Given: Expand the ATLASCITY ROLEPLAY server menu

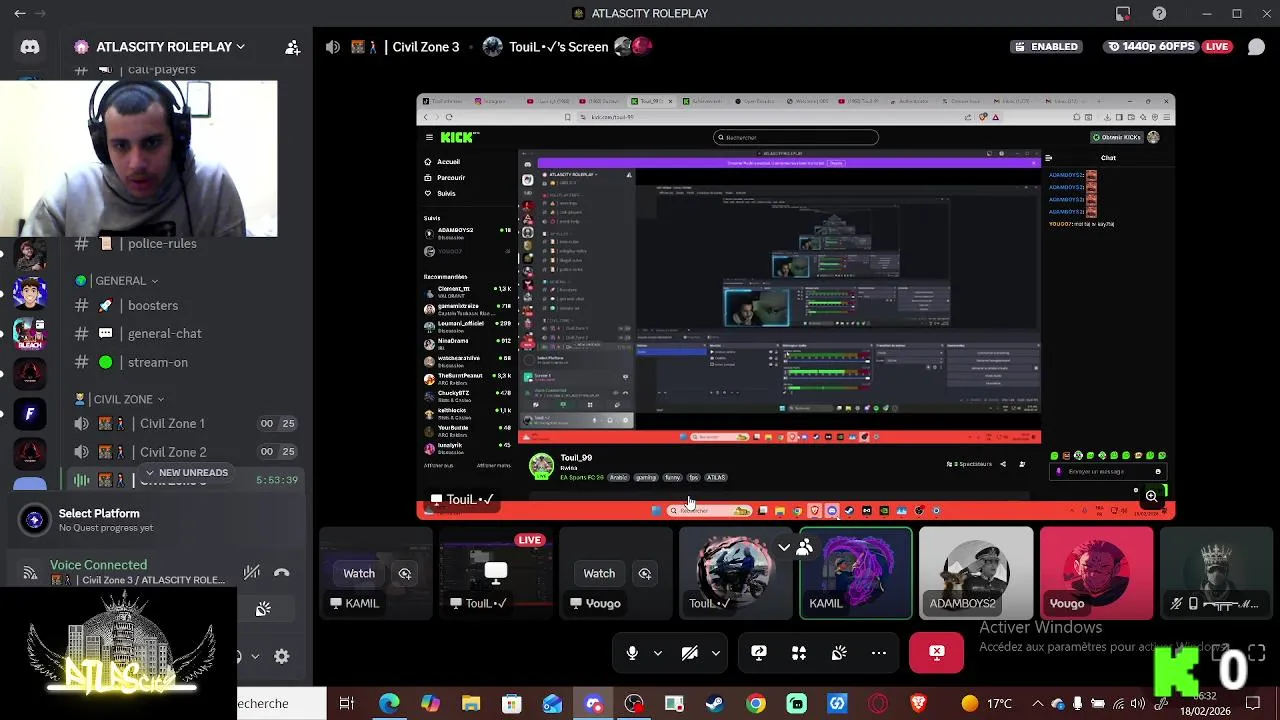Looking at the screenshot, I should tap(160, 47).
